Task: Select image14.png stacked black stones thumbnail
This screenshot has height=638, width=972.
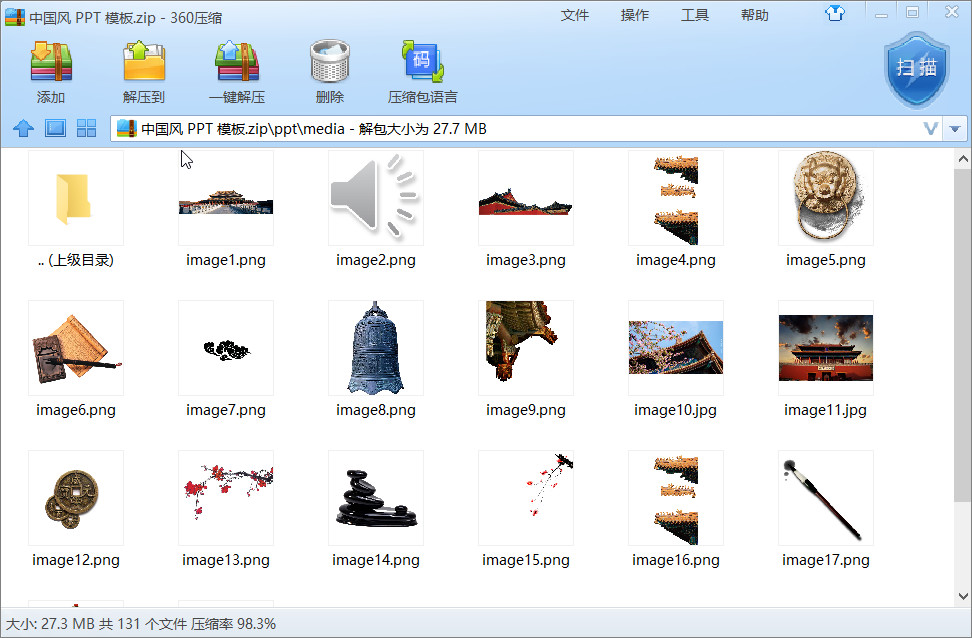Action: [x=376, y=498]
